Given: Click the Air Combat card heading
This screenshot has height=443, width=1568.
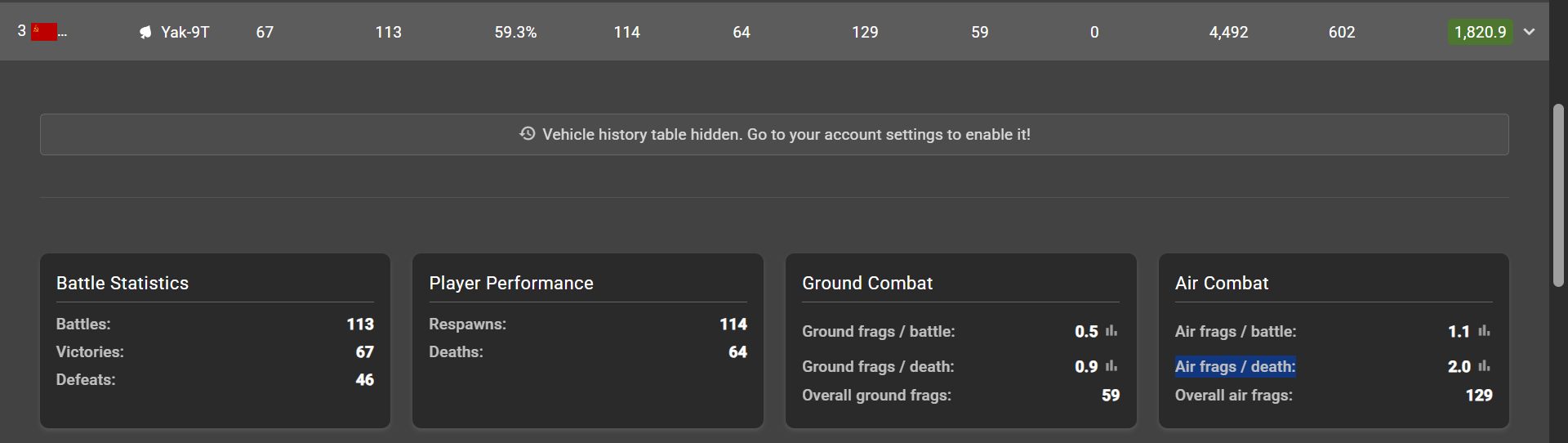Looking at the screenshot, I should tap(1222, 283).
